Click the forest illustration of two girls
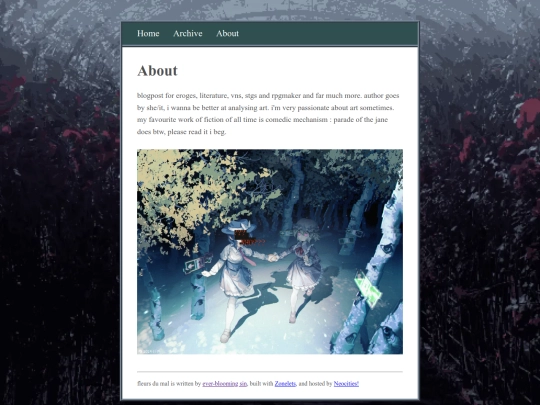 [270, 251]
